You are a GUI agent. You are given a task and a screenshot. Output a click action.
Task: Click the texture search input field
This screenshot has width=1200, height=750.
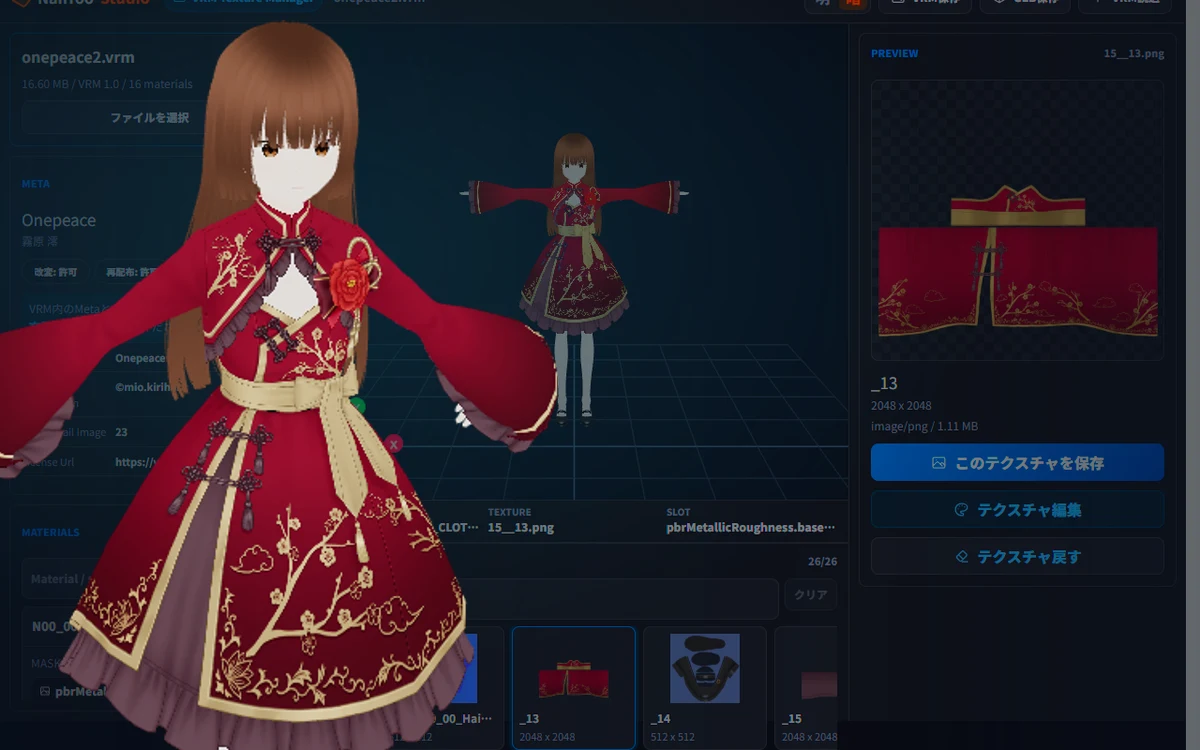coord(620,599)
